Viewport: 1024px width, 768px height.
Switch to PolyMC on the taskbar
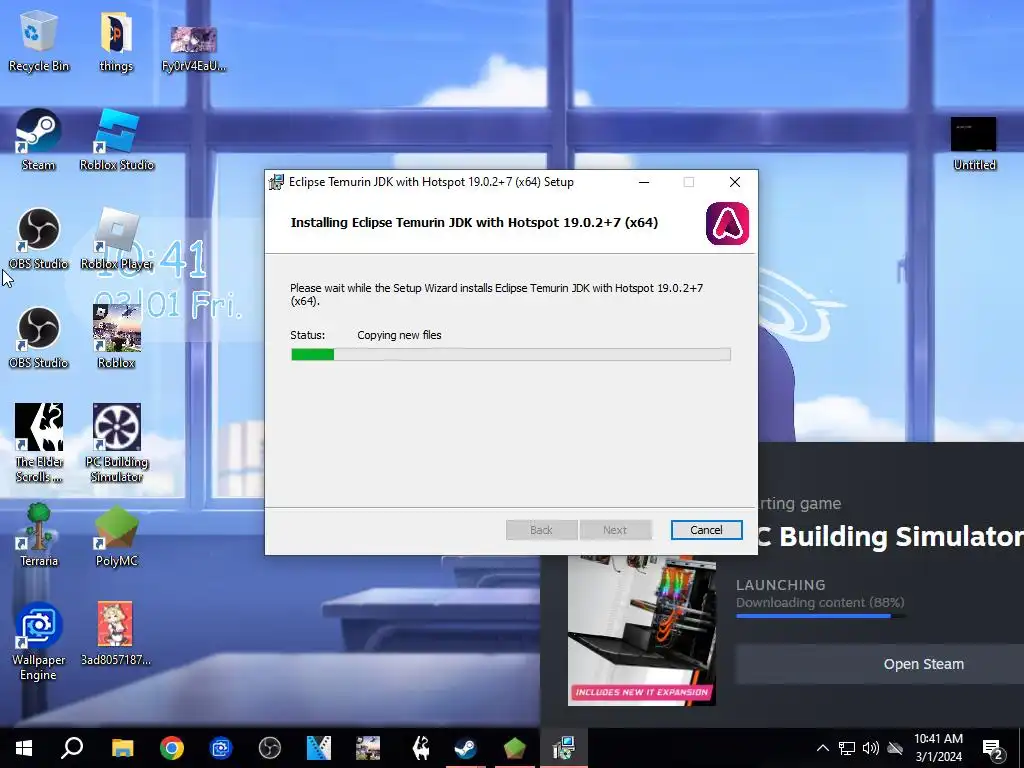515,748
